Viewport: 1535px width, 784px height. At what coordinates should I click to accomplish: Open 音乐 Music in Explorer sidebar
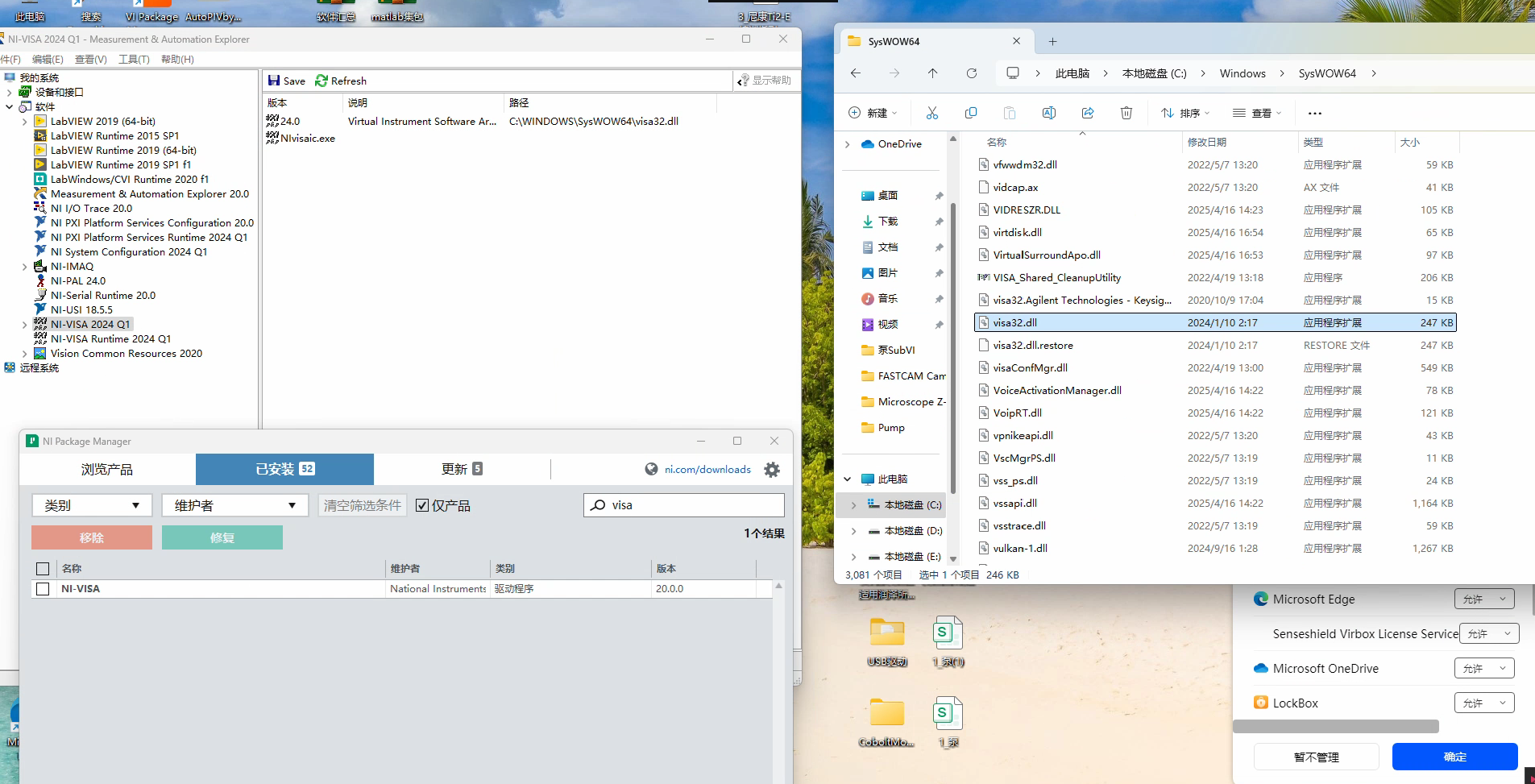click(888, 298)
